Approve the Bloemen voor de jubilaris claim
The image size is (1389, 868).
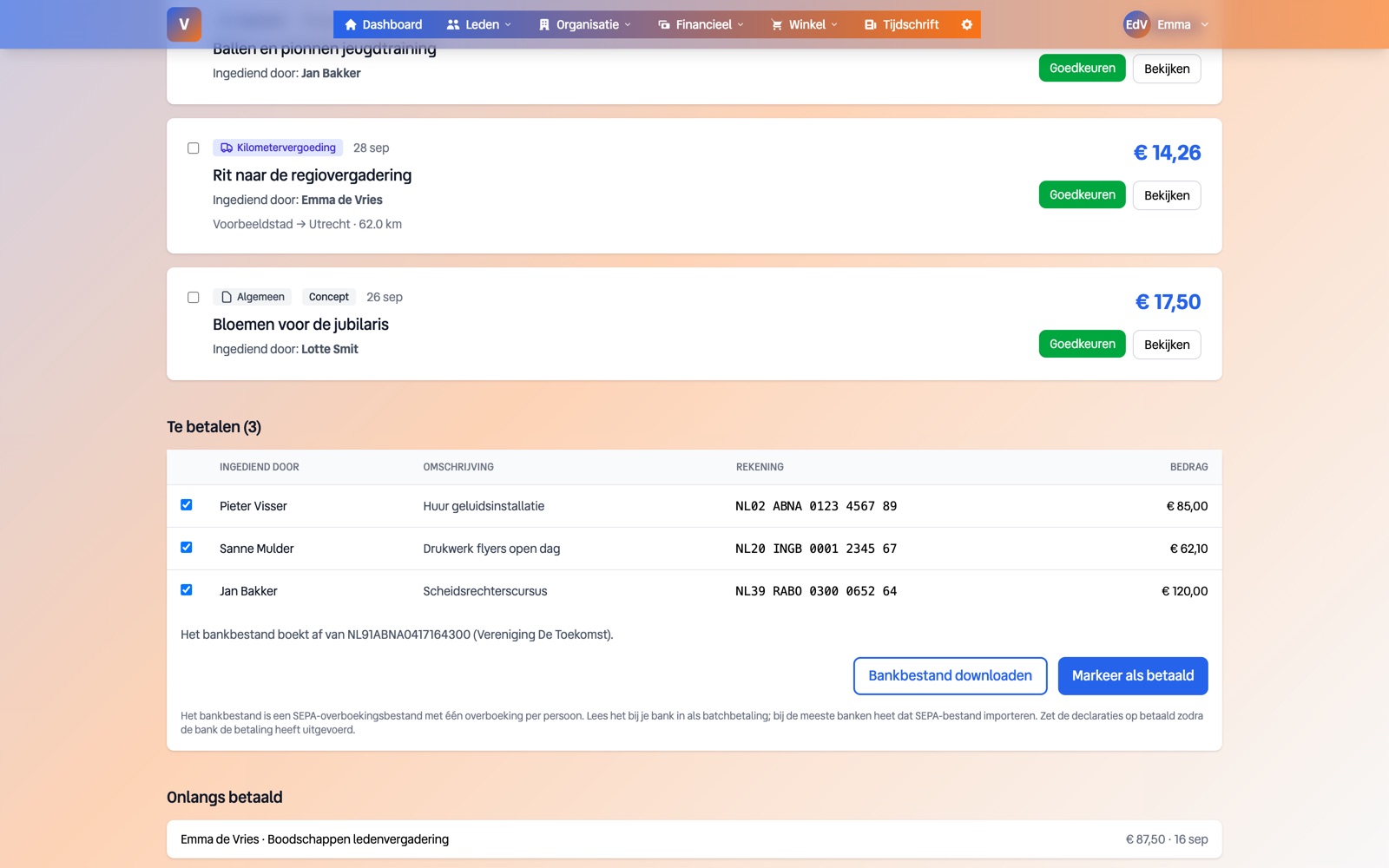coord(1083,344)
